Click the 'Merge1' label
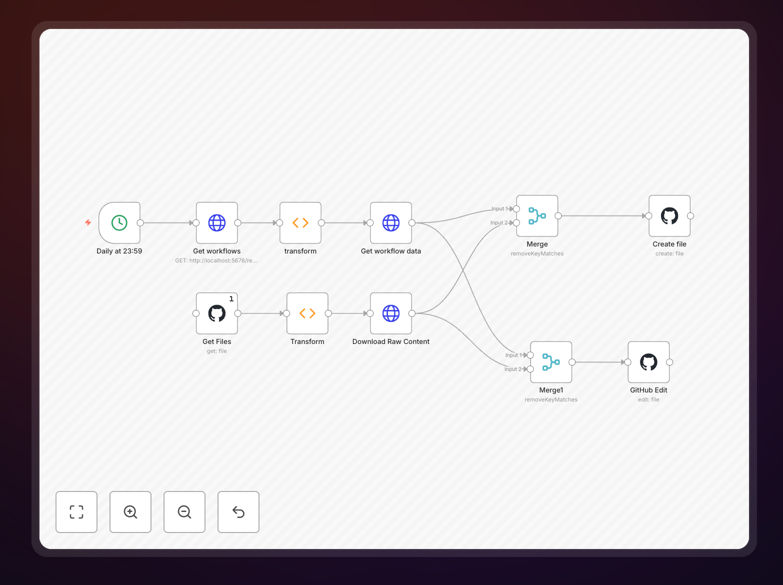The image size is (783, 585). click(x=551, y=390)
